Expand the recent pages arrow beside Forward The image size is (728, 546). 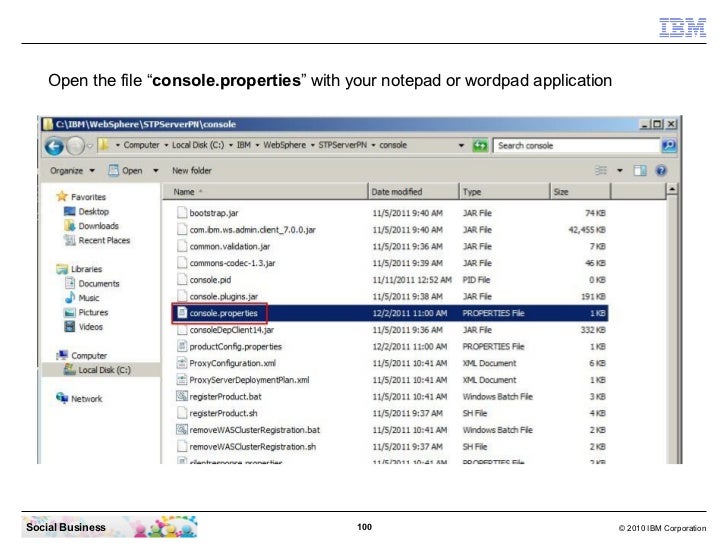(x=90, y=145)
